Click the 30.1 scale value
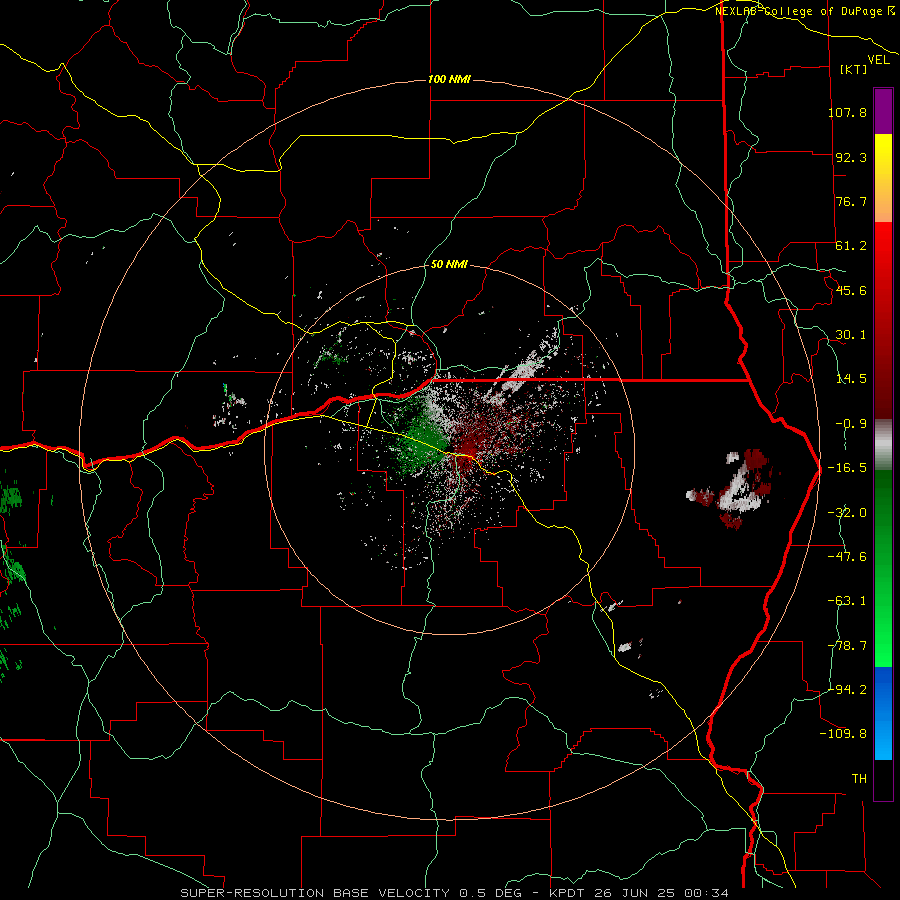The width and height of the screenshot is (900, 900). point(851,335)
